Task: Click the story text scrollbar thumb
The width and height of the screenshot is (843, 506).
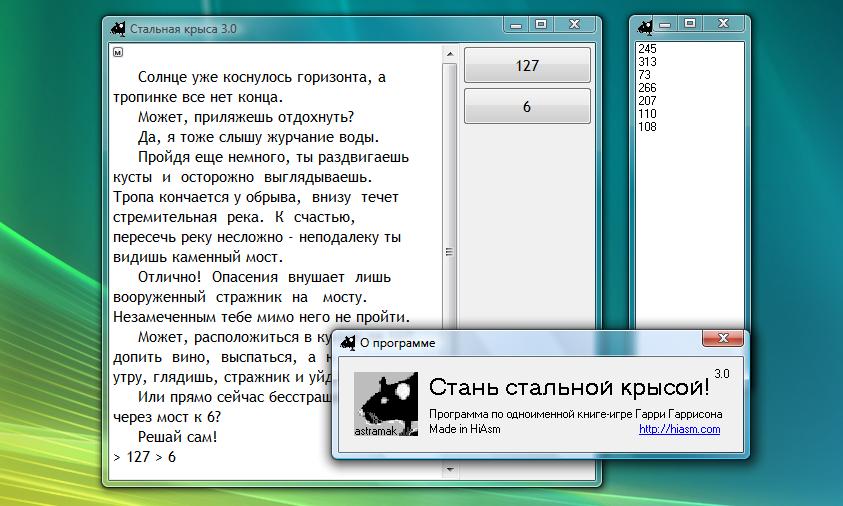Action: [x=449, y=252]
